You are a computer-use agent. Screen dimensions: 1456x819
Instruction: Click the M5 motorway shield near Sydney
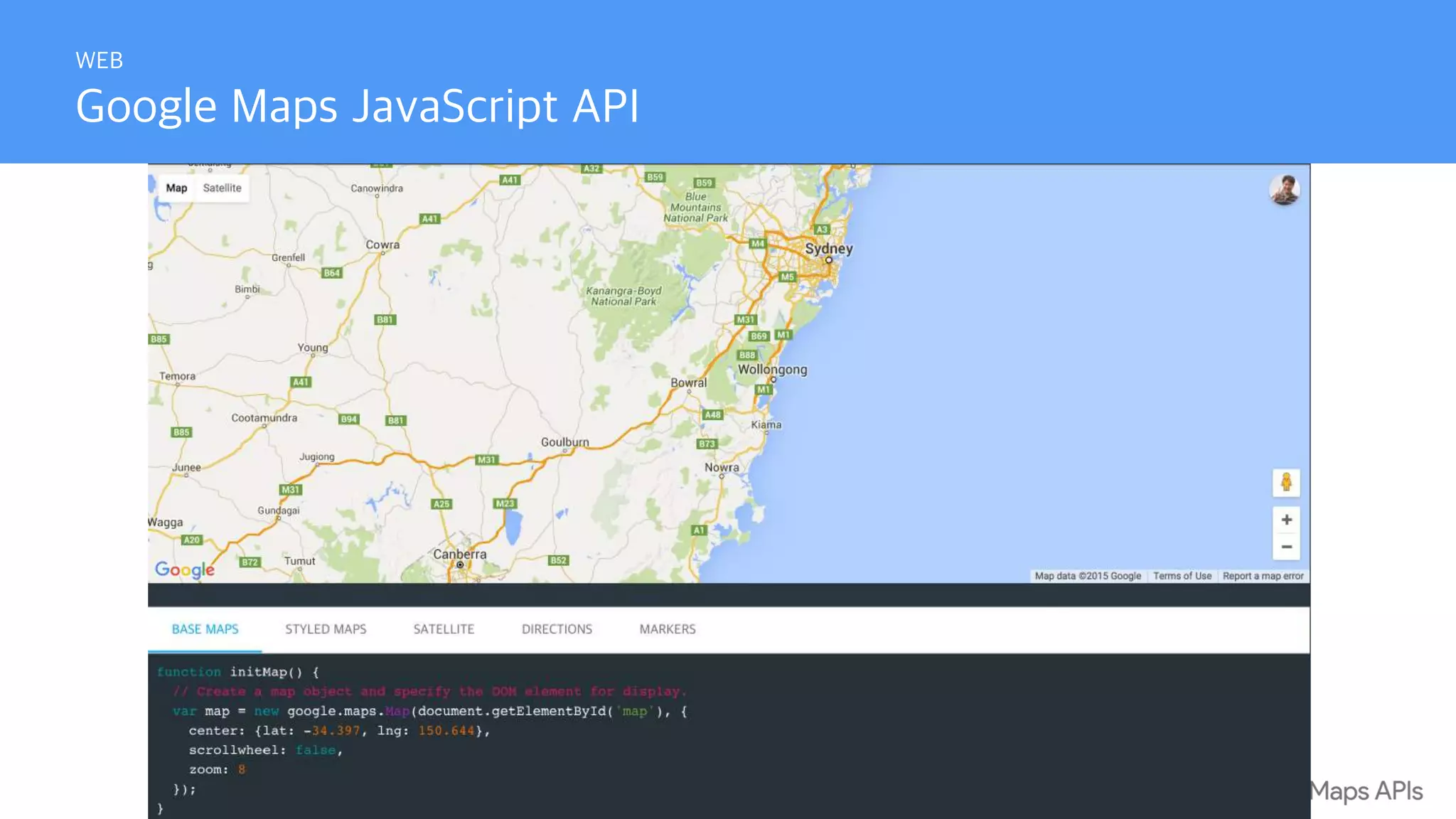(787, 277)
